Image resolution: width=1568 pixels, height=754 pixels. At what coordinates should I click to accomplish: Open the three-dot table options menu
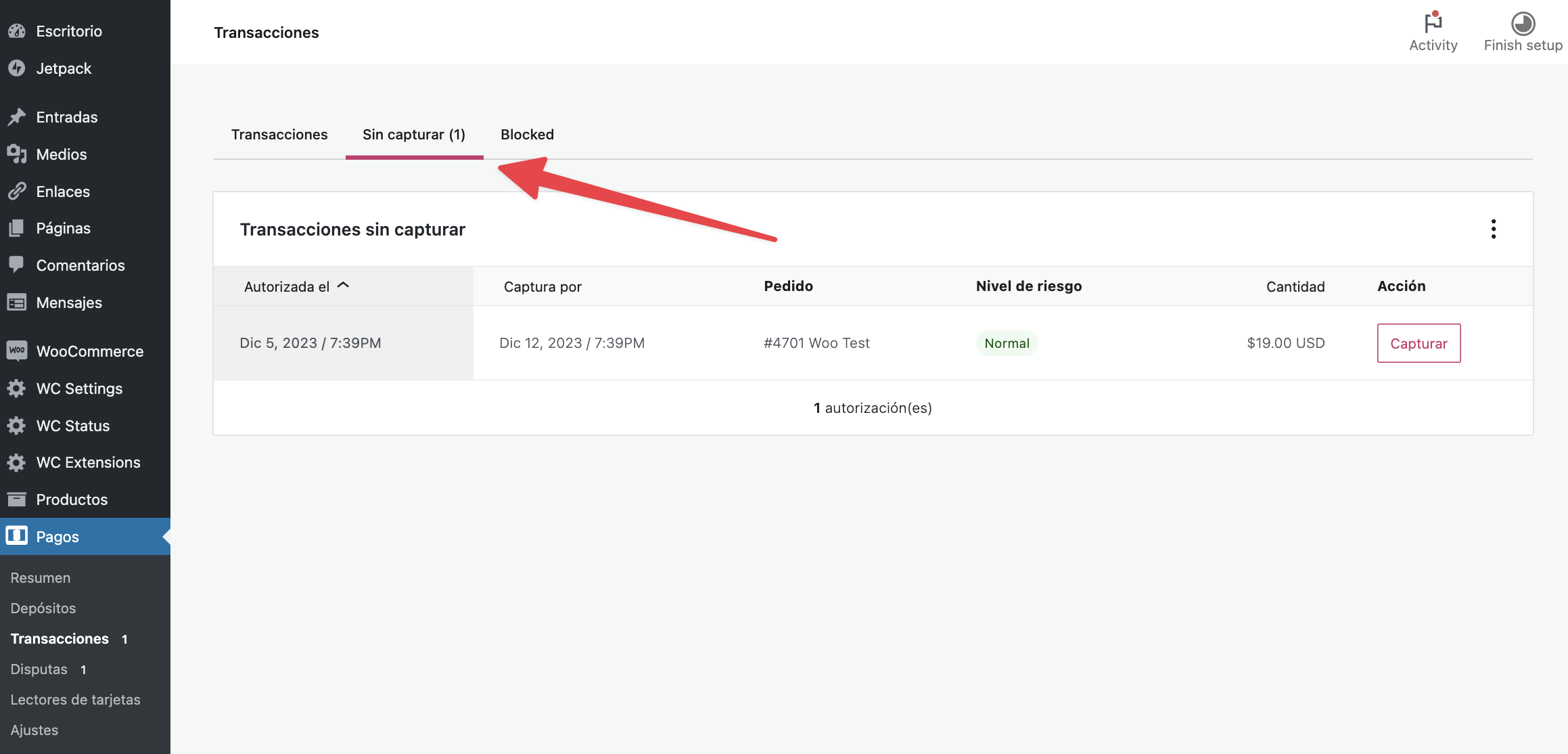pyautogui.click(x=1493, y=229)
